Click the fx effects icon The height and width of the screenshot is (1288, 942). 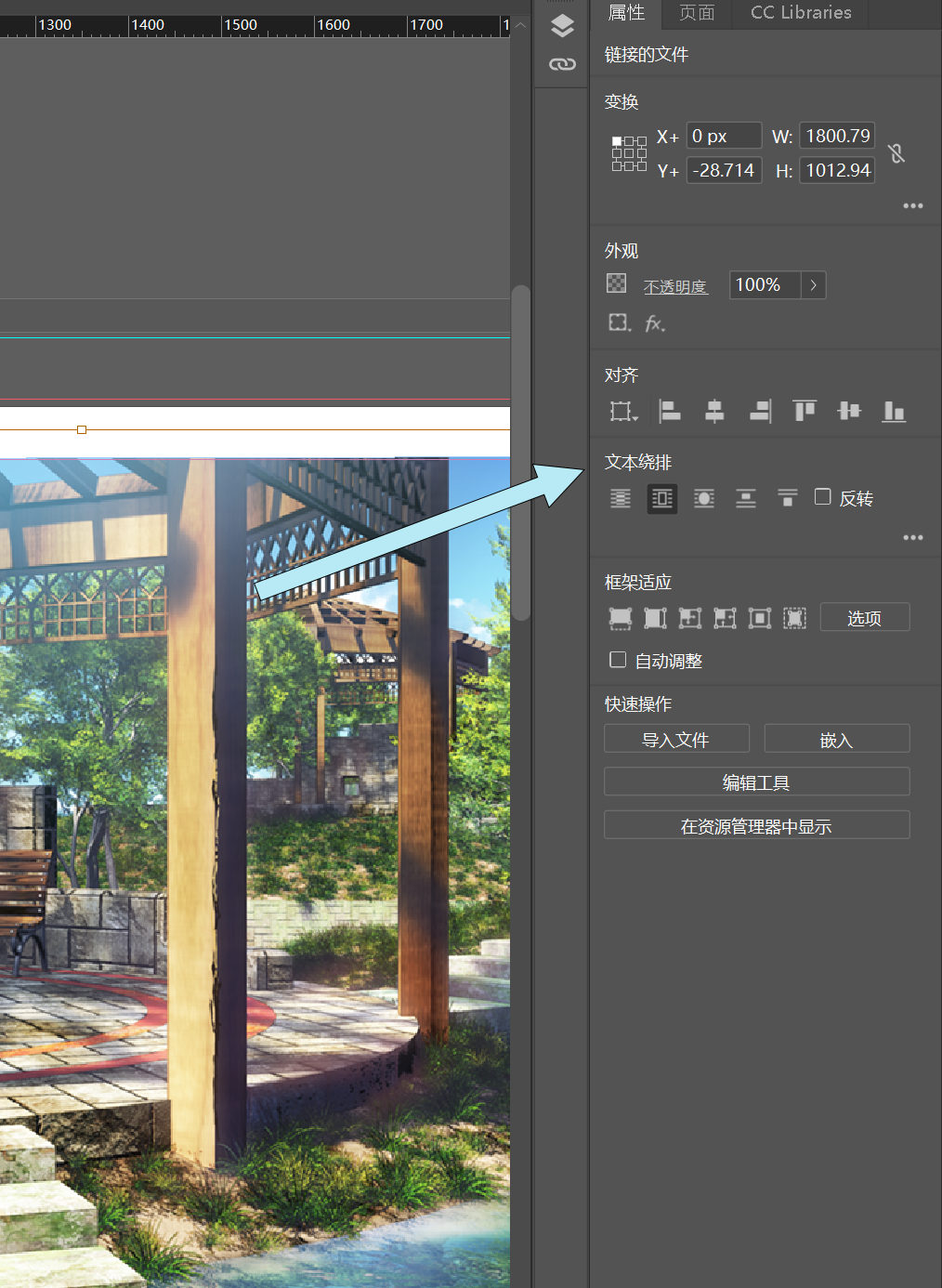click(x=655, y=323)
